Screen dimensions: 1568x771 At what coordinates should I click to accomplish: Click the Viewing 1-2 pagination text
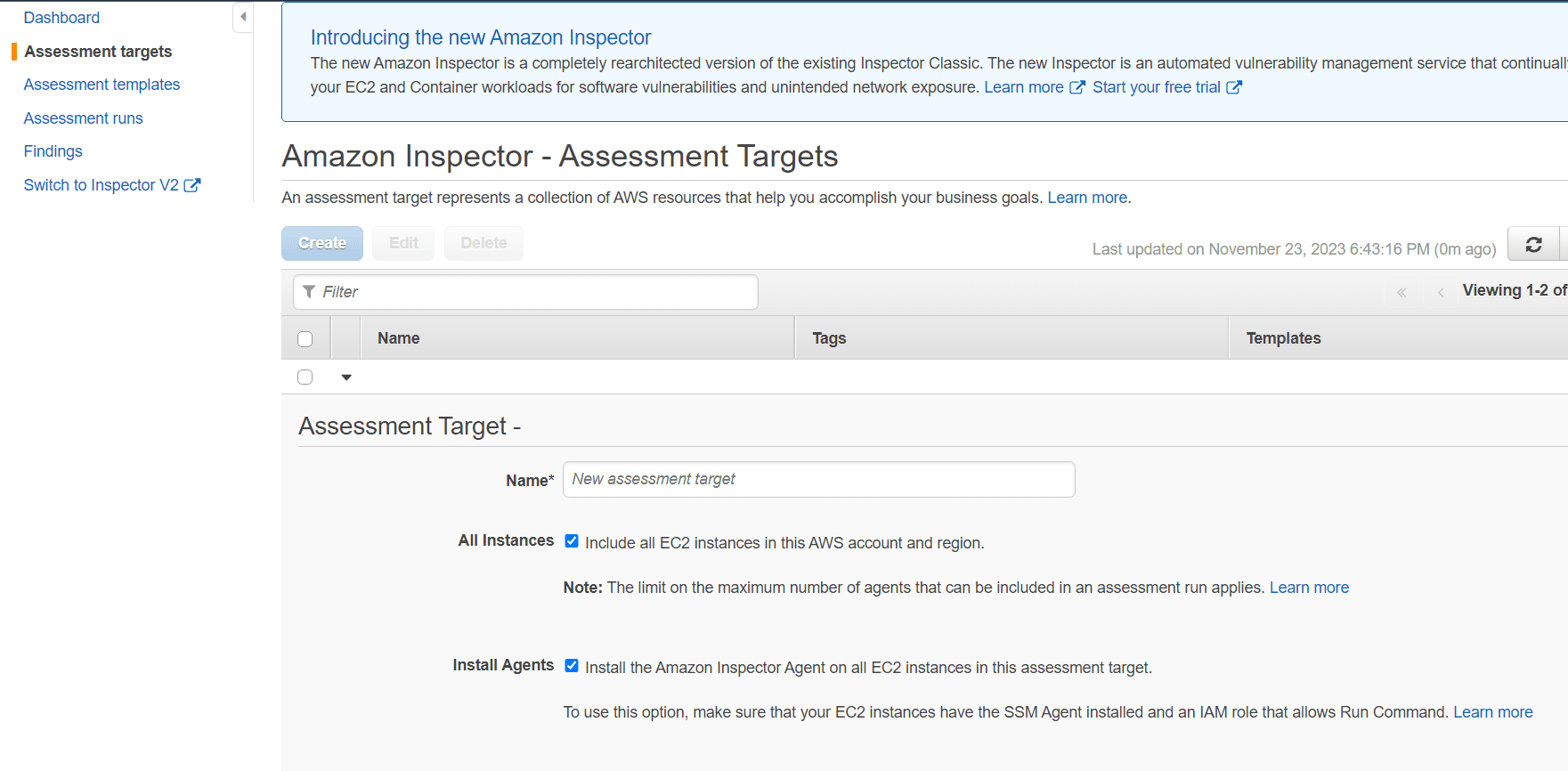click(x=1515, y=290)
